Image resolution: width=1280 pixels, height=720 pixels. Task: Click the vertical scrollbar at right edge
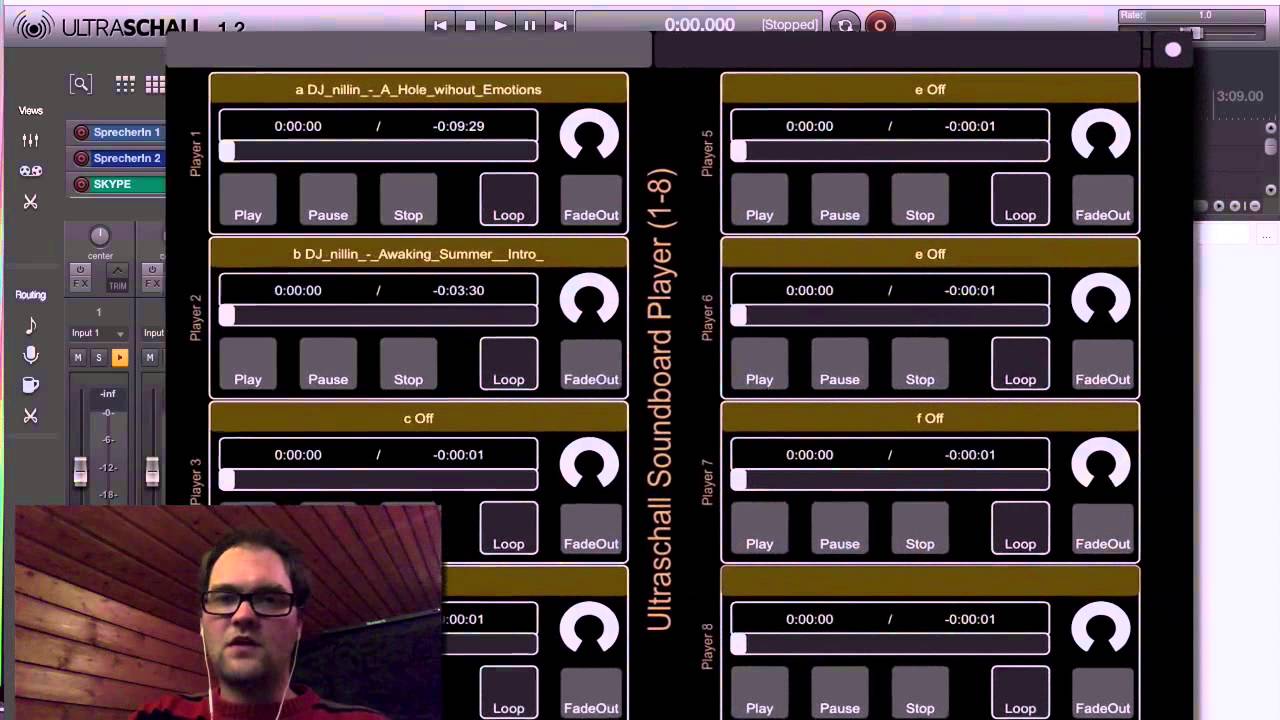point(1271,148)
